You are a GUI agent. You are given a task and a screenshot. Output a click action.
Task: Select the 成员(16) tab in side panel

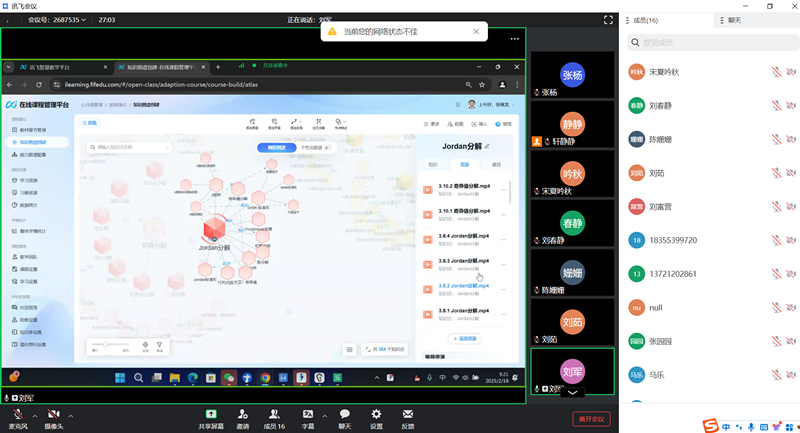[644, 20]
